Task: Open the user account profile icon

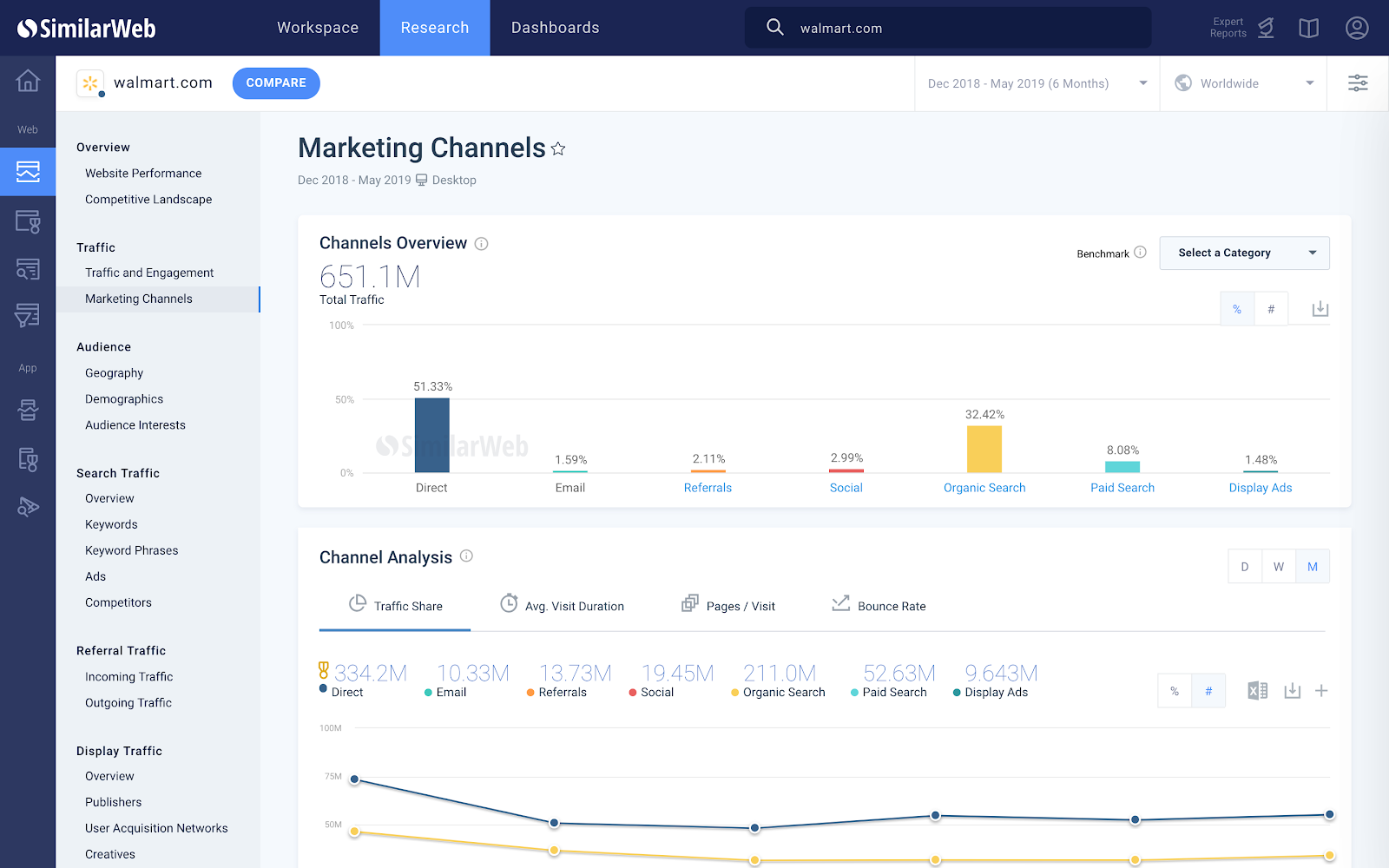Action: 1356,27
